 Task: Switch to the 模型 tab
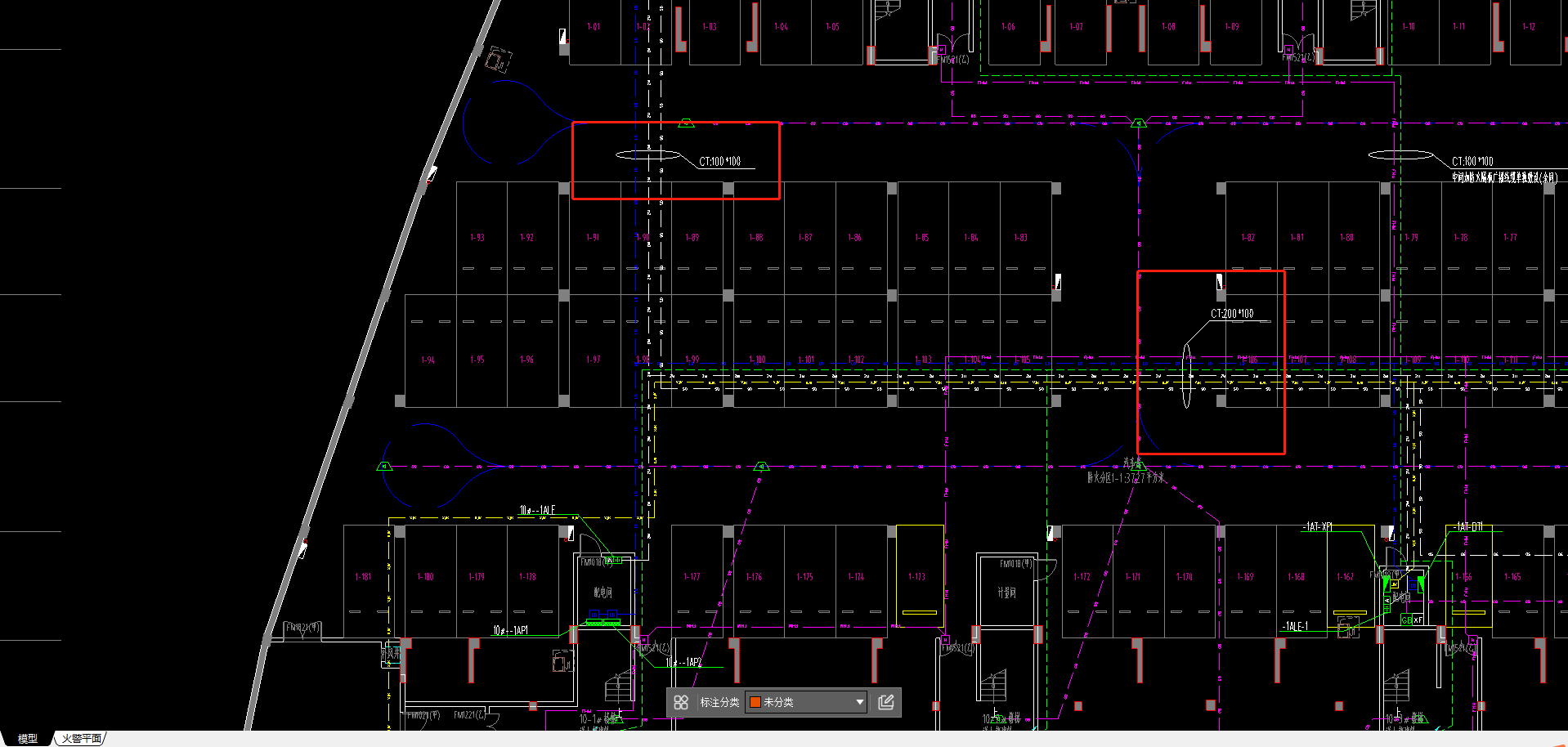27,738
